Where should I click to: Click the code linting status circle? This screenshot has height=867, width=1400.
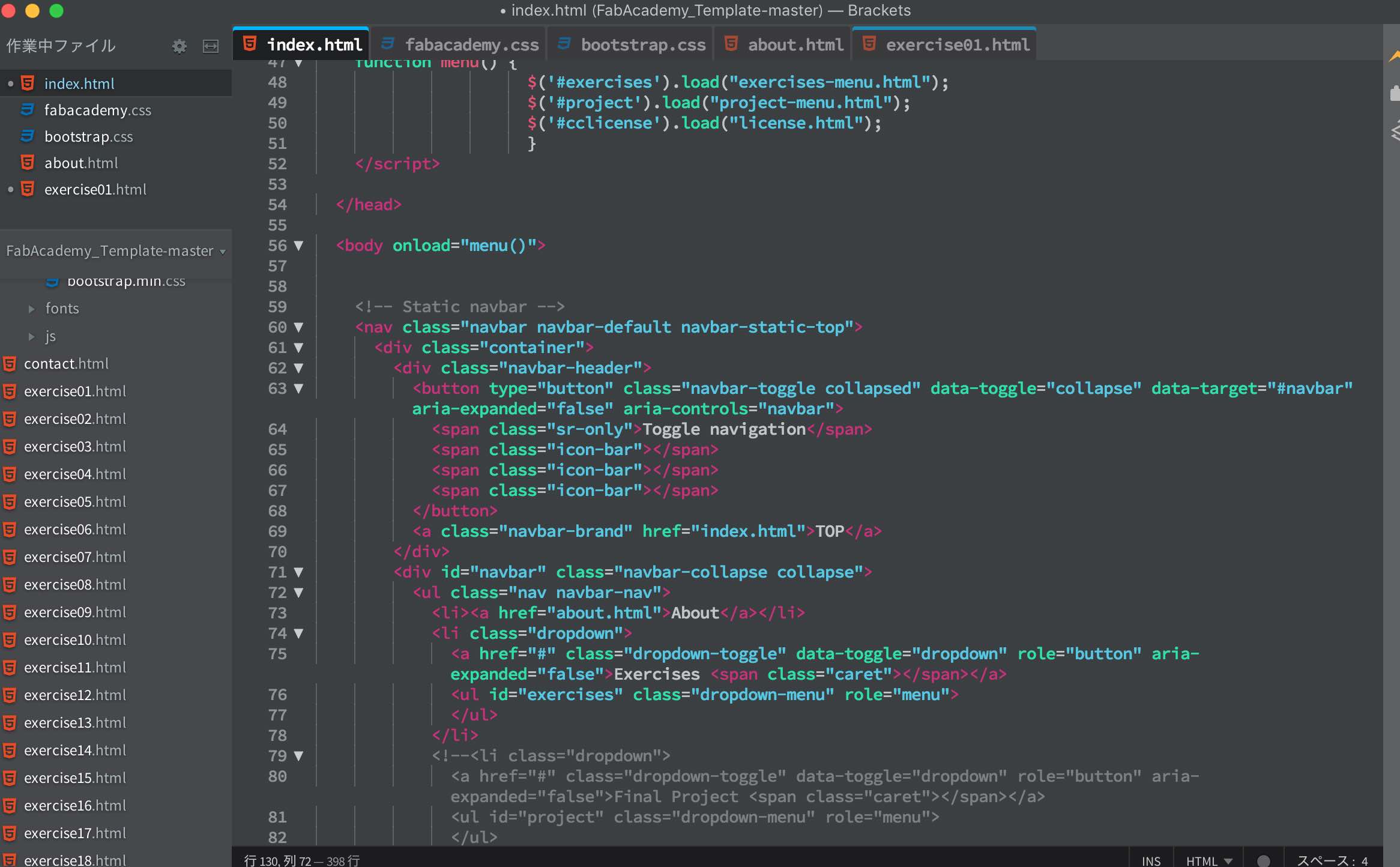click(x=1263, y=860)
